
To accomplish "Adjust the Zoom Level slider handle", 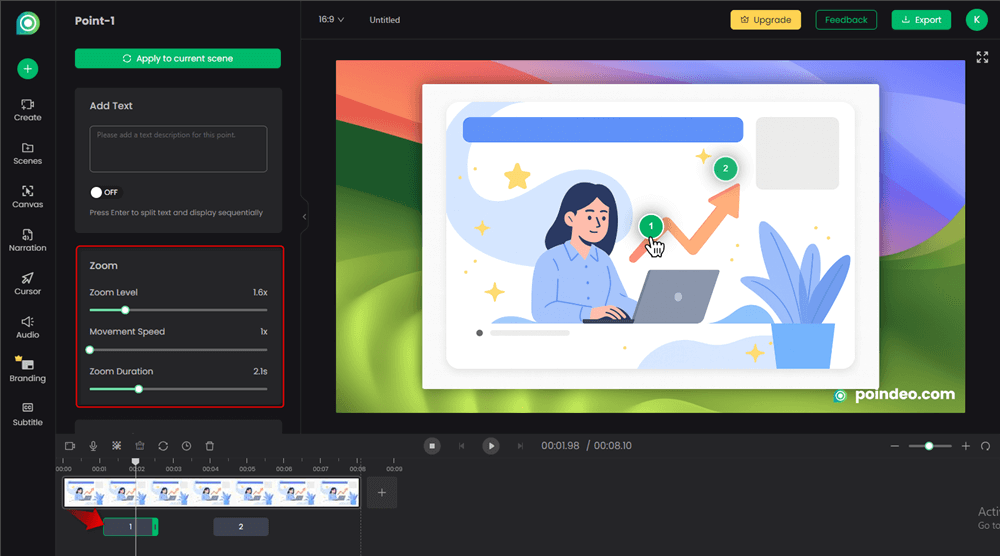I will [125, 310].
